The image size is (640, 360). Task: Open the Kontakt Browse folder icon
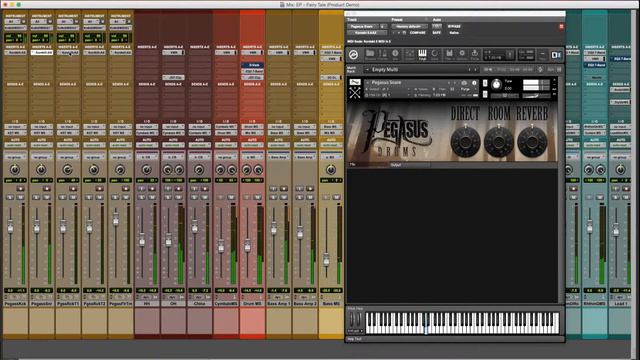(x=370, y=54)
